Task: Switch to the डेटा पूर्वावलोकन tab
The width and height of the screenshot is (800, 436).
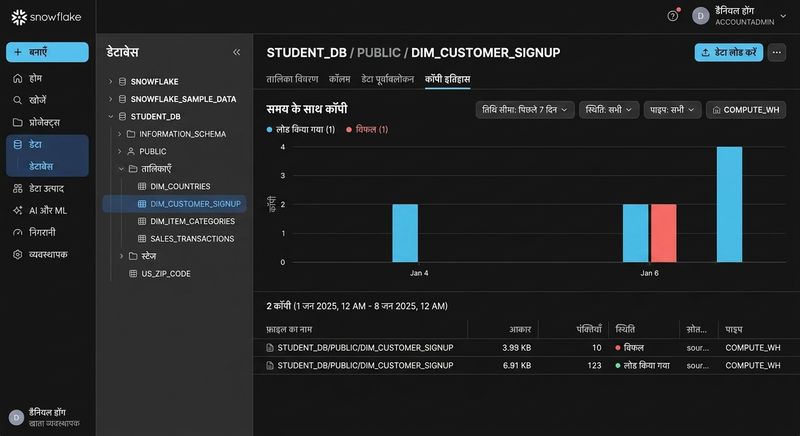Action: (x=388, y=79)
